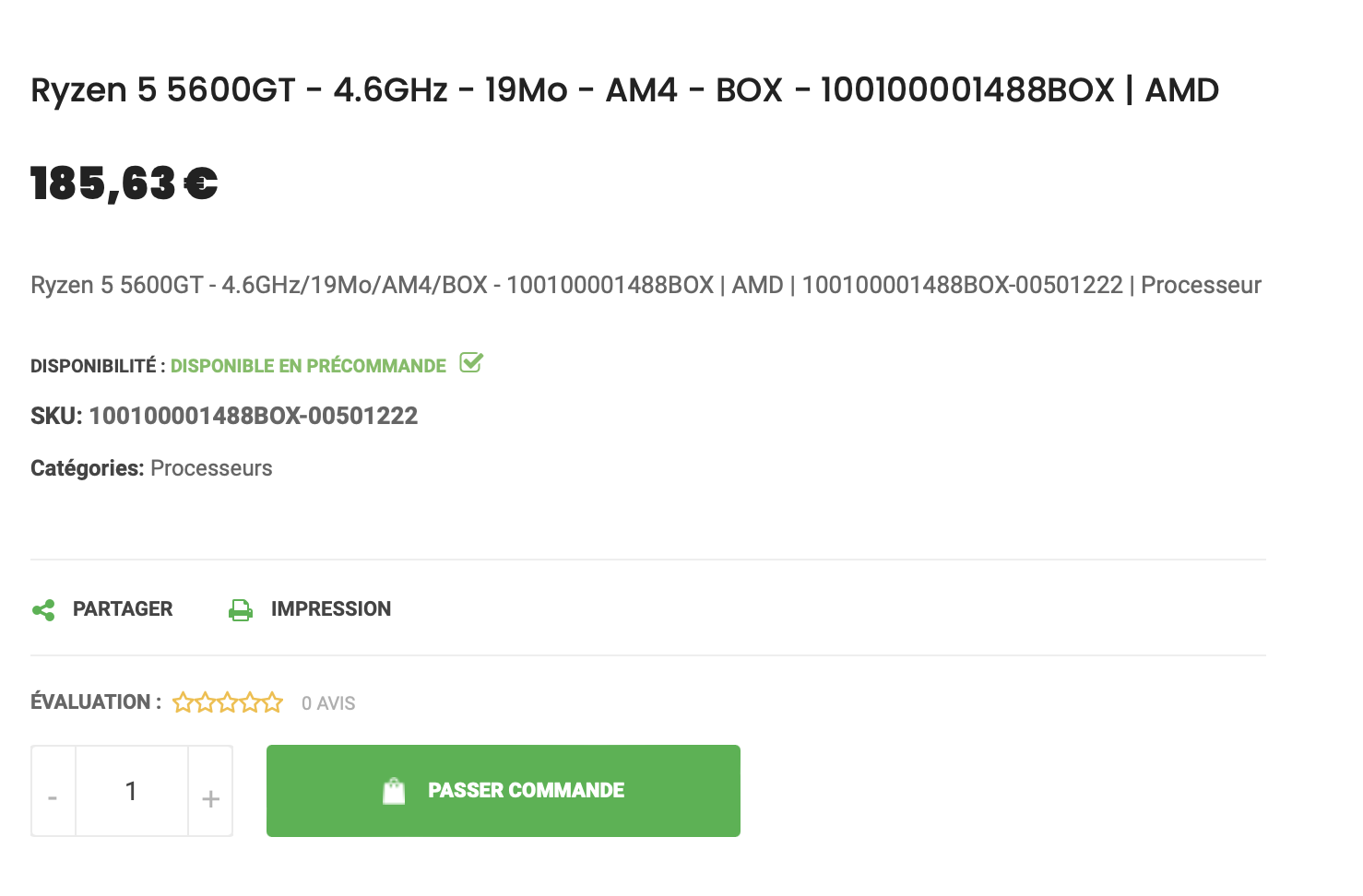Viewport: 1363px width, 896px height.
Task: Click the share icon next to PARTAGER
Action: tap(43, 609)
